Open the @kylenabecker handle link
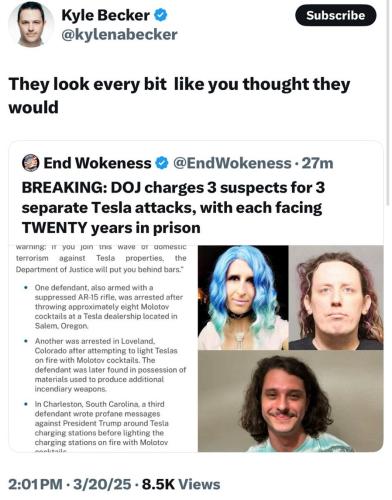Image resolution: width=392 pixels, height=500 pixels. coord(119,35)
